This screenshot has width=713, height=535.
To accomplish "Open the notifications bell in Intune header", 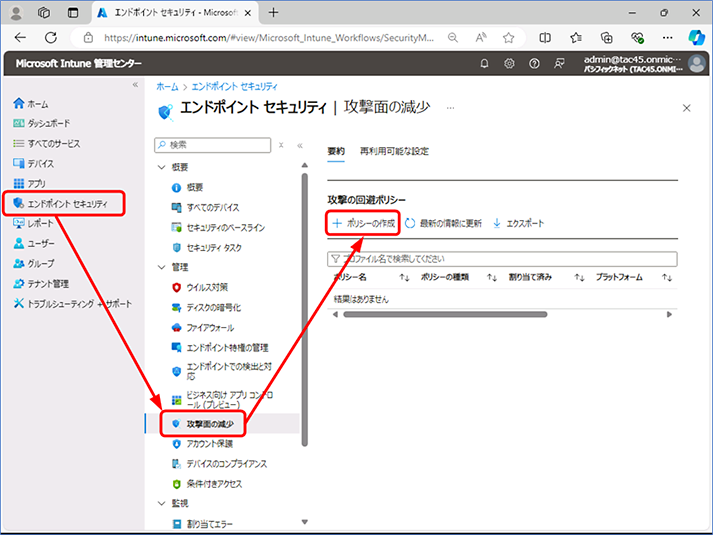I will coord(484,64).
